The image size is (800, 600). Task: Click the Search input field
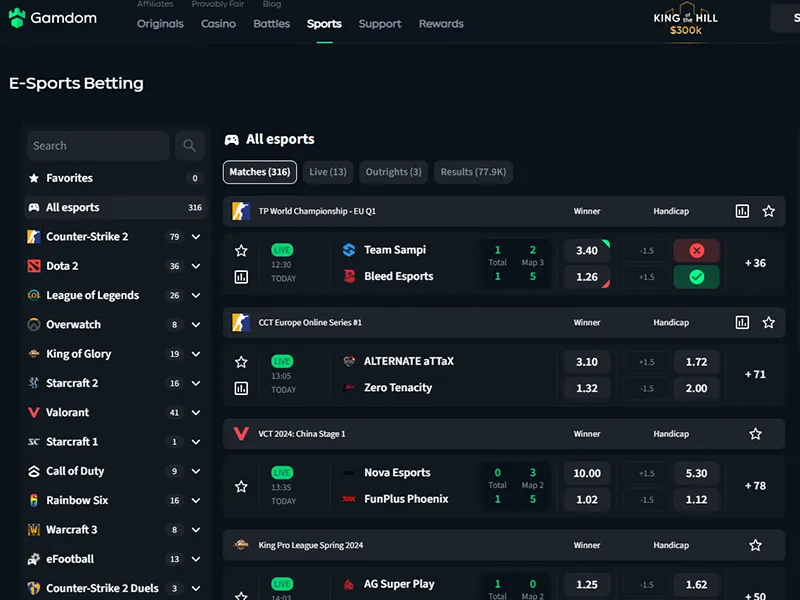98,146
